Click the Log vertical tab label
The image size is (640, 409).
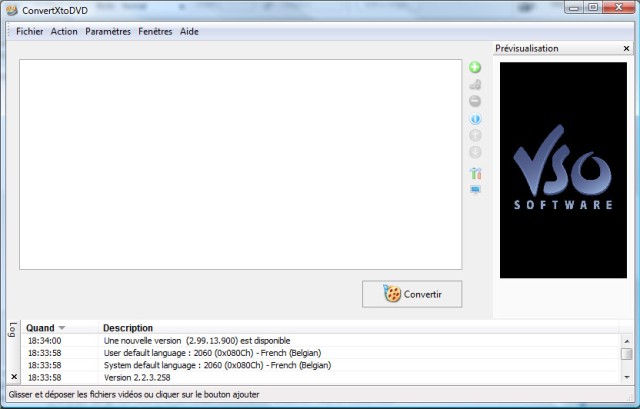coord(13,330)
